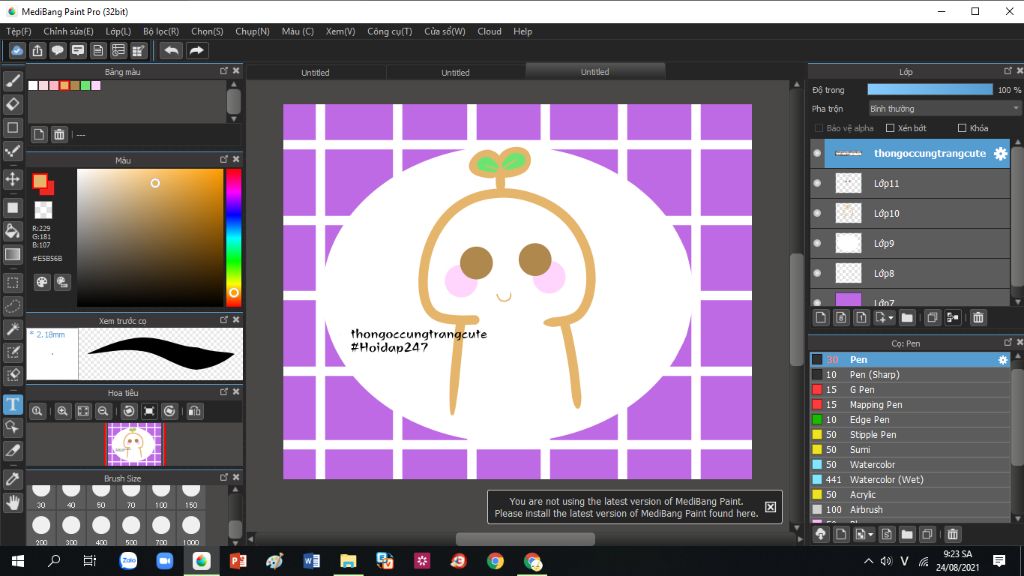
Task: Enable the Khóa checkbox
Action: pos(961,128)
